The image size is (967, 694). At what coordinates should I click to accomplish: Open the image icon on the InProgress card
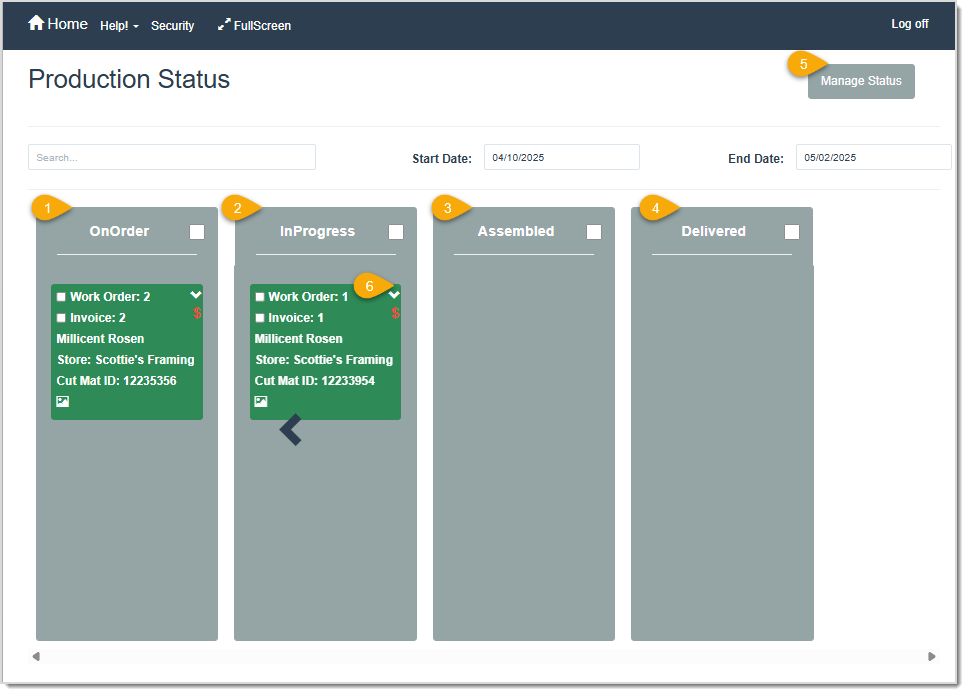pyautogui.click(x=261, y=401)
